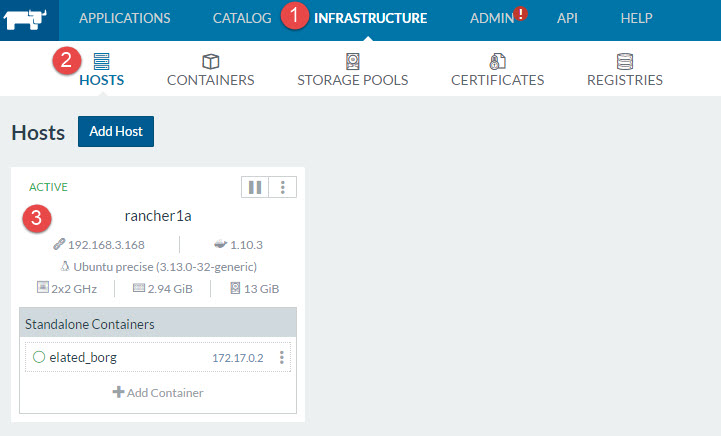This screenshot has width=721, height=436.
Task: Open elated_borg container actions menu
Action: click(282, 357)
